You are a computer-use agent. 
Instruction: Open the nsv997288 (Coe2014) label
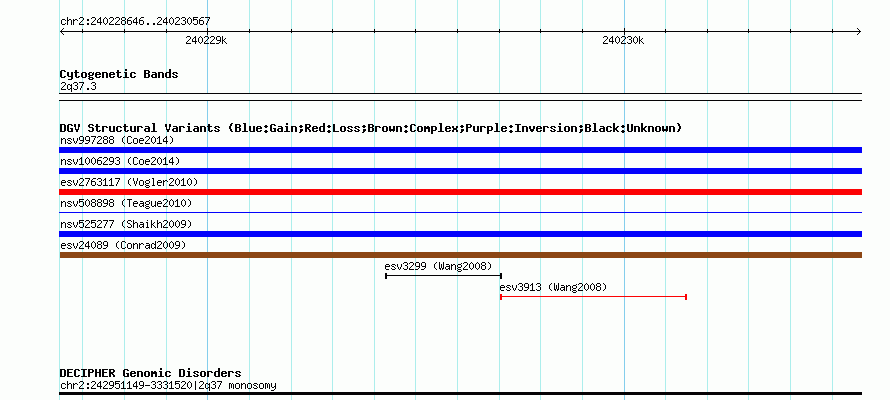pos(117,140)
